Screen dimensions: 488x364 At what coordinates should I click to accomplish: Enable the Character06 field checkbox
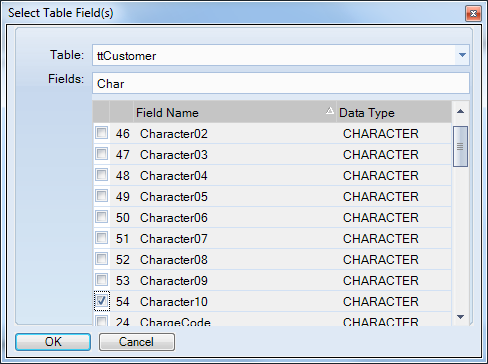point(101,217)
